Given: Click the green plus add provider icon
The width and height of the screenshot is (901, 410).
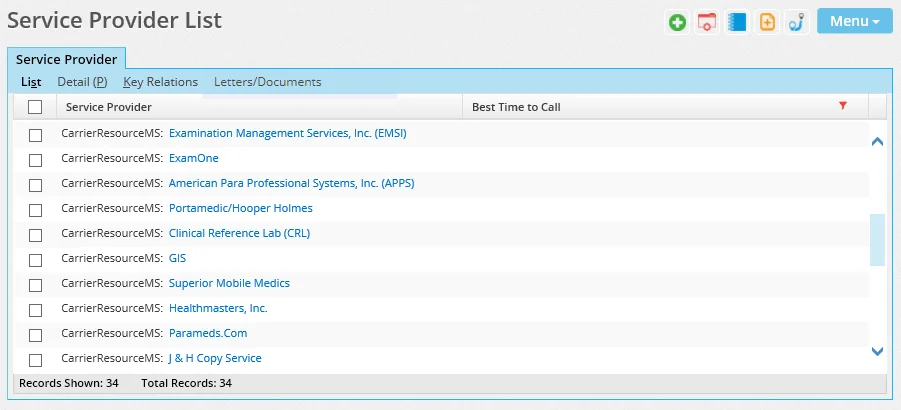Looking at the screenshot, I should (x=677, y=22).
